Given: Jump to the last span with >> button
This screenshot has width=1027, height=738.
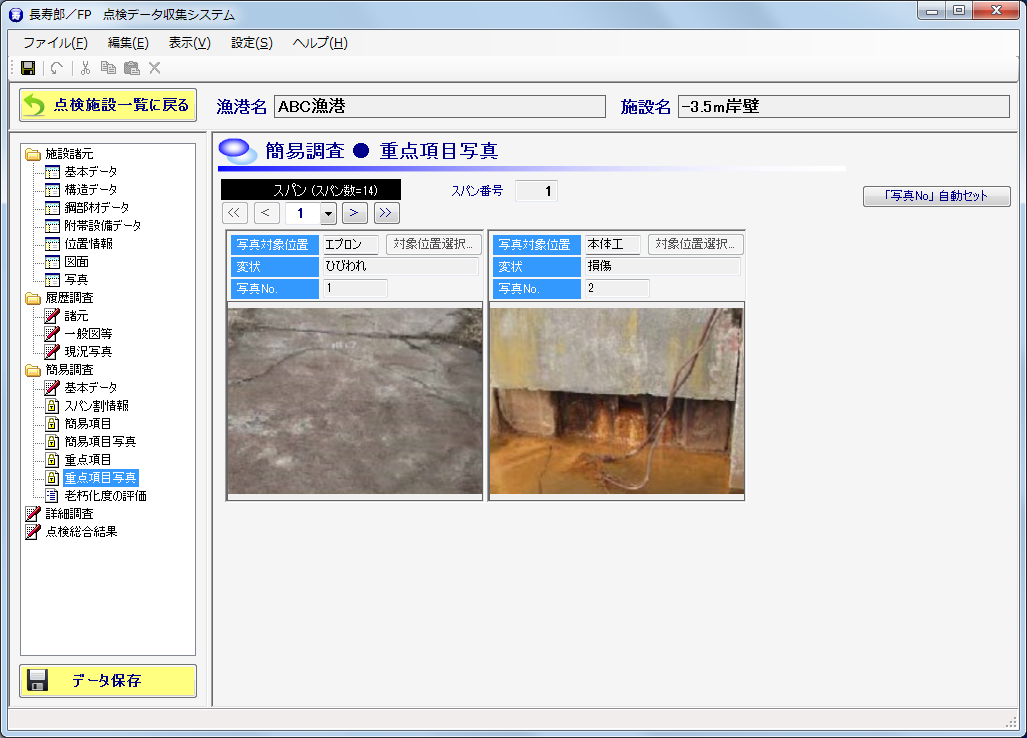Looking at the screenshot, I should click(x=387, y=212).
